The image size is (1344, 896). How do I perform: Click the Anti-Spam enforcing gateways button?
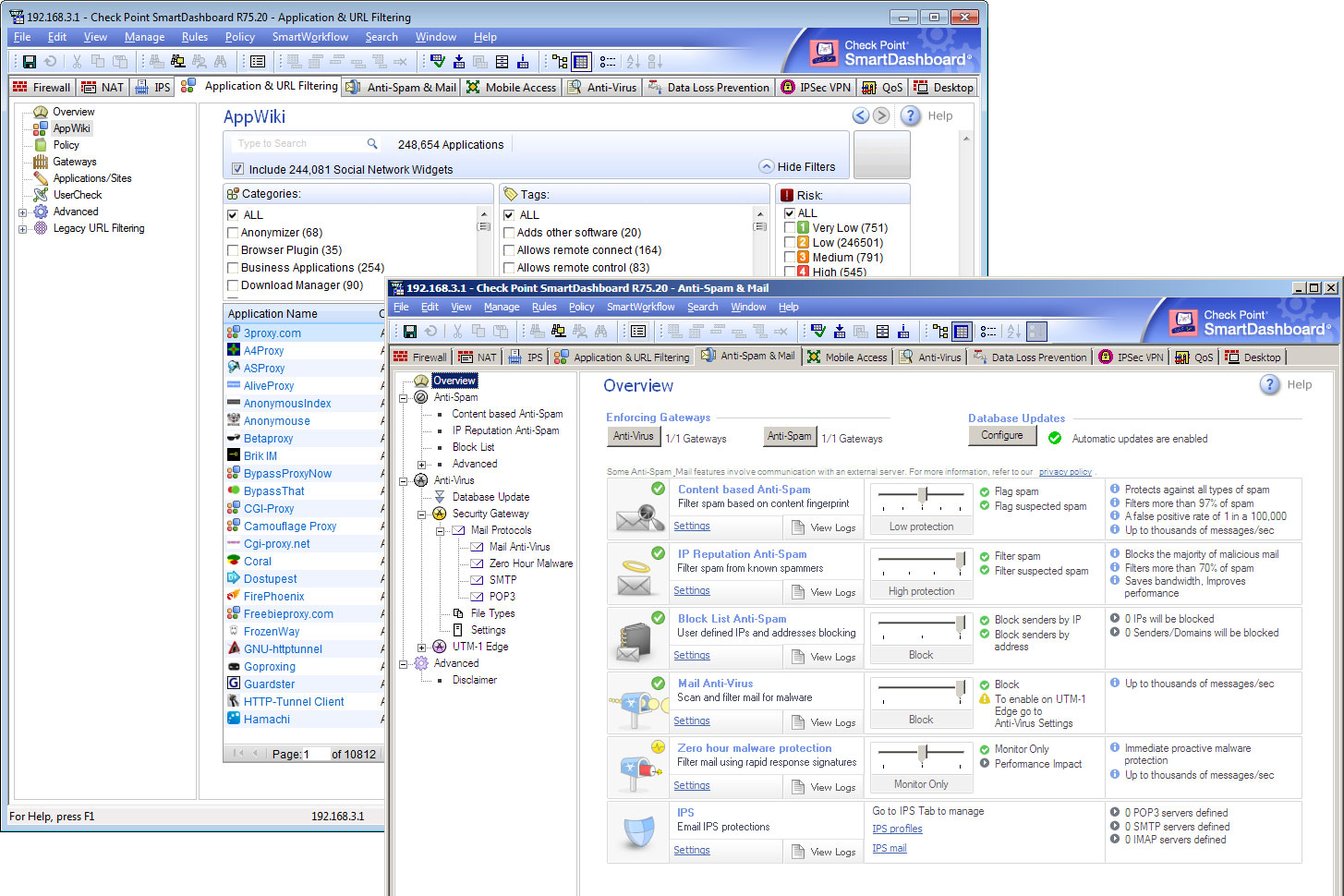[x=789, y=436]
